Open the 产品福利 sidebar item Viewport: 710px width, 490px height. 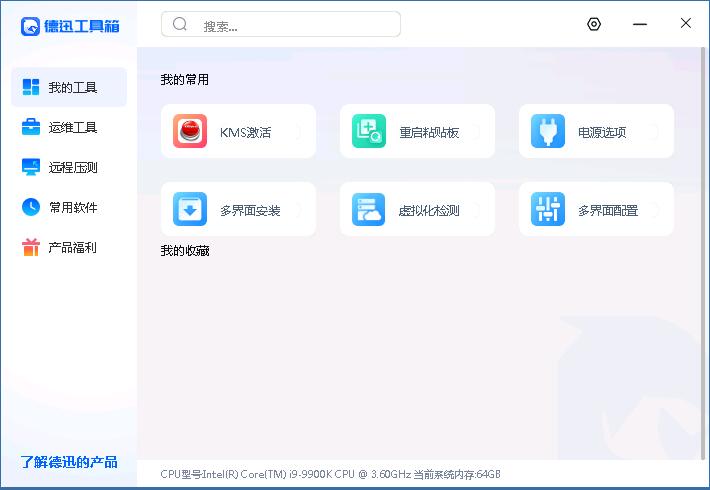click(69, 247)
